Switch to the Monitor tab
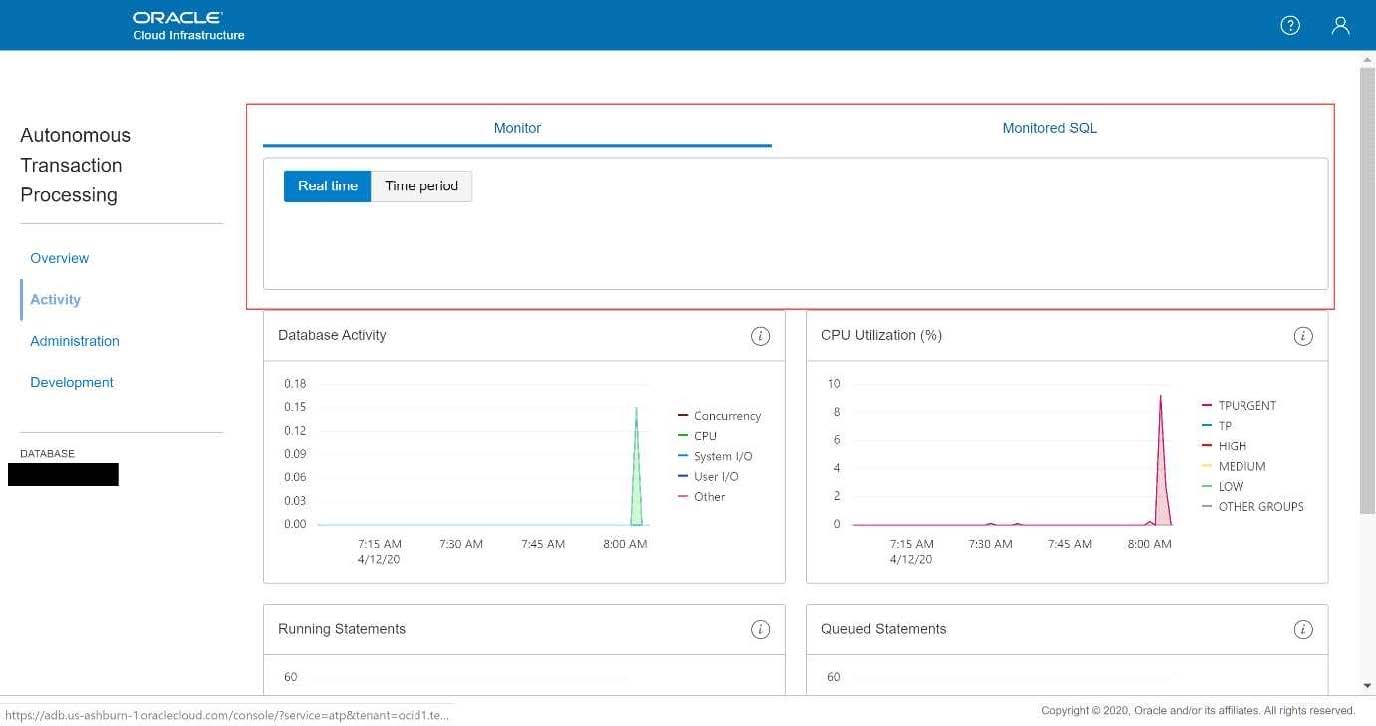The image size is (1376, 726). (x=517, y=128)
